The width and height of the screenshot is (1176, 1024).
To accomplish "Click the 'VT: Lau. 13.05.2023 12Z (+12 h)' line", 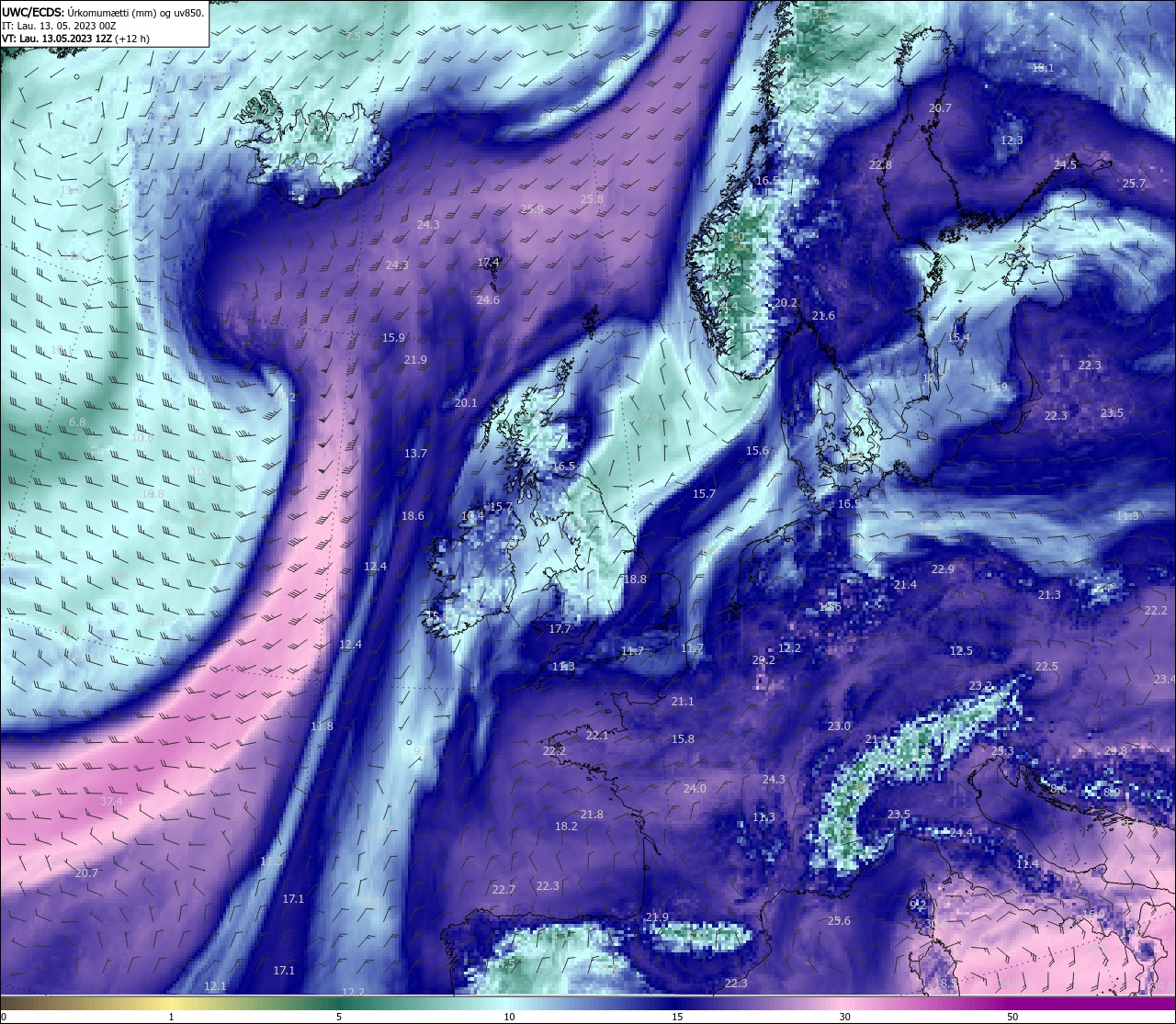I will [x=75, y=39].
